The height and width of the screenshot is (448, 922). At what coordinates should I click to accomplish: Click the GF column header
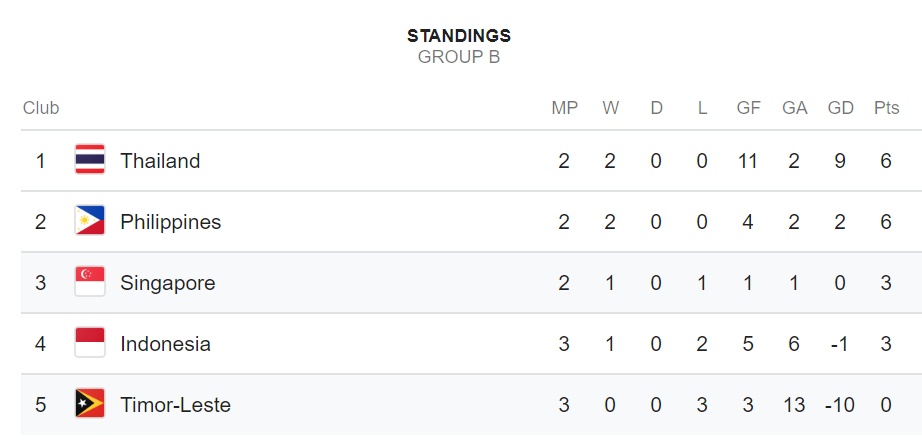point(749,108)
